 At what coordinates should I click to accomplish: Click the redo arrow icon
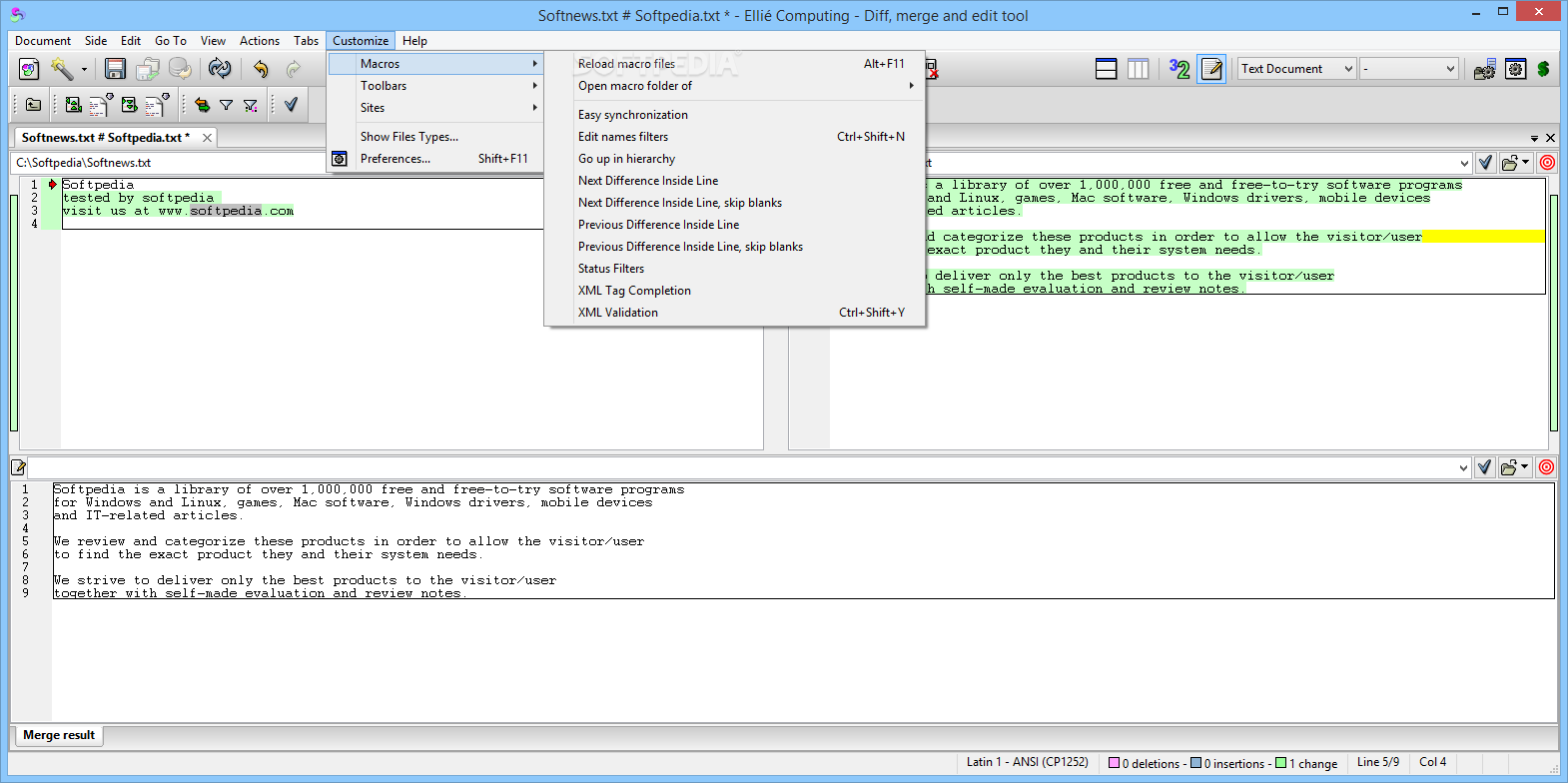click(294, 69)
